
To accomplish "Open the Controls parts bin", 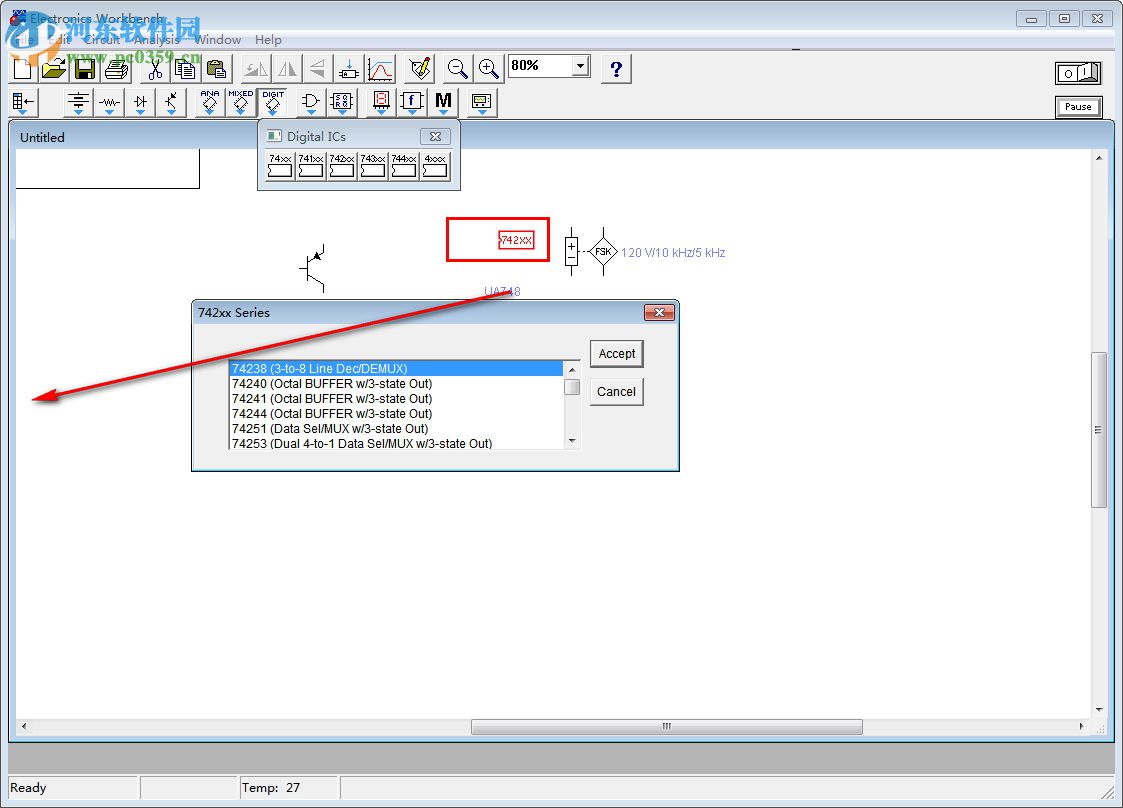I will coord(413,102).
